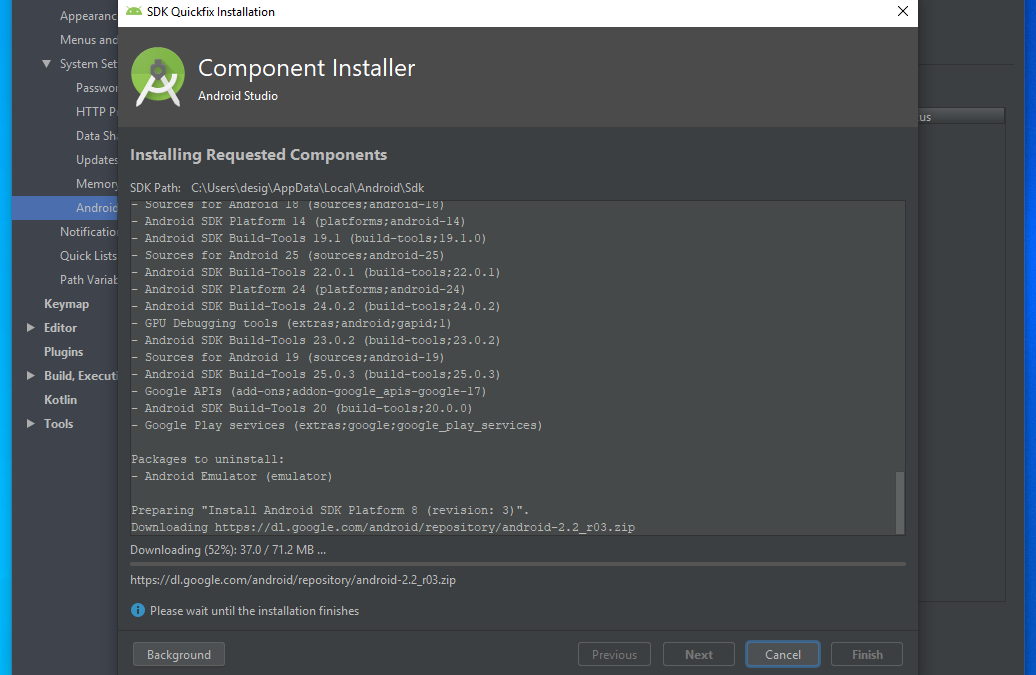The width and height of the screenshot is (1036, 675).
Task: Open Appearance in the settings tree
Action: (89, 16)
